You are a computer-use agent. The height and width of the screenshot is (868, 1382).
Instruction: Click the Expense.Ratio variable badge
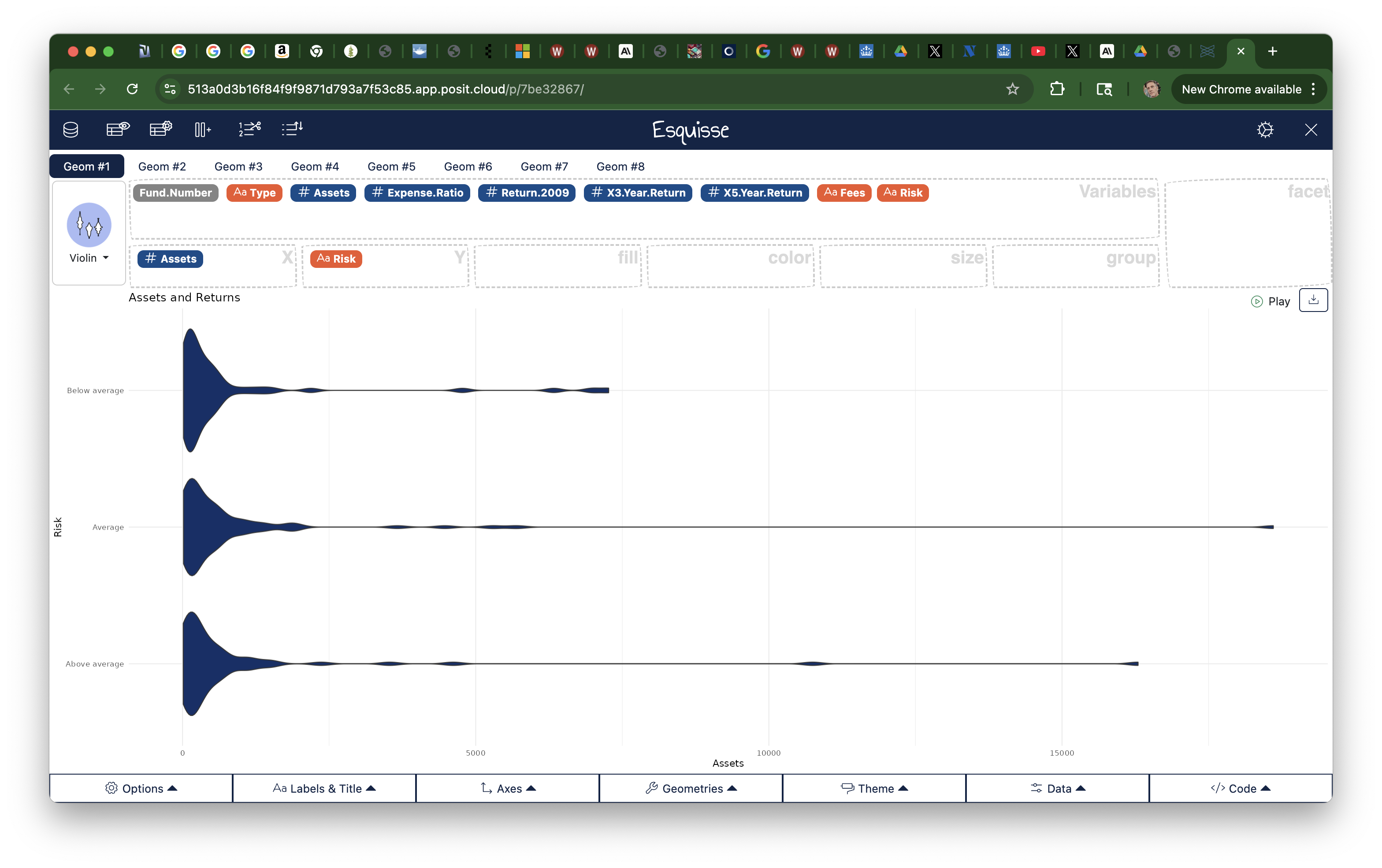[x=417, y=193]
